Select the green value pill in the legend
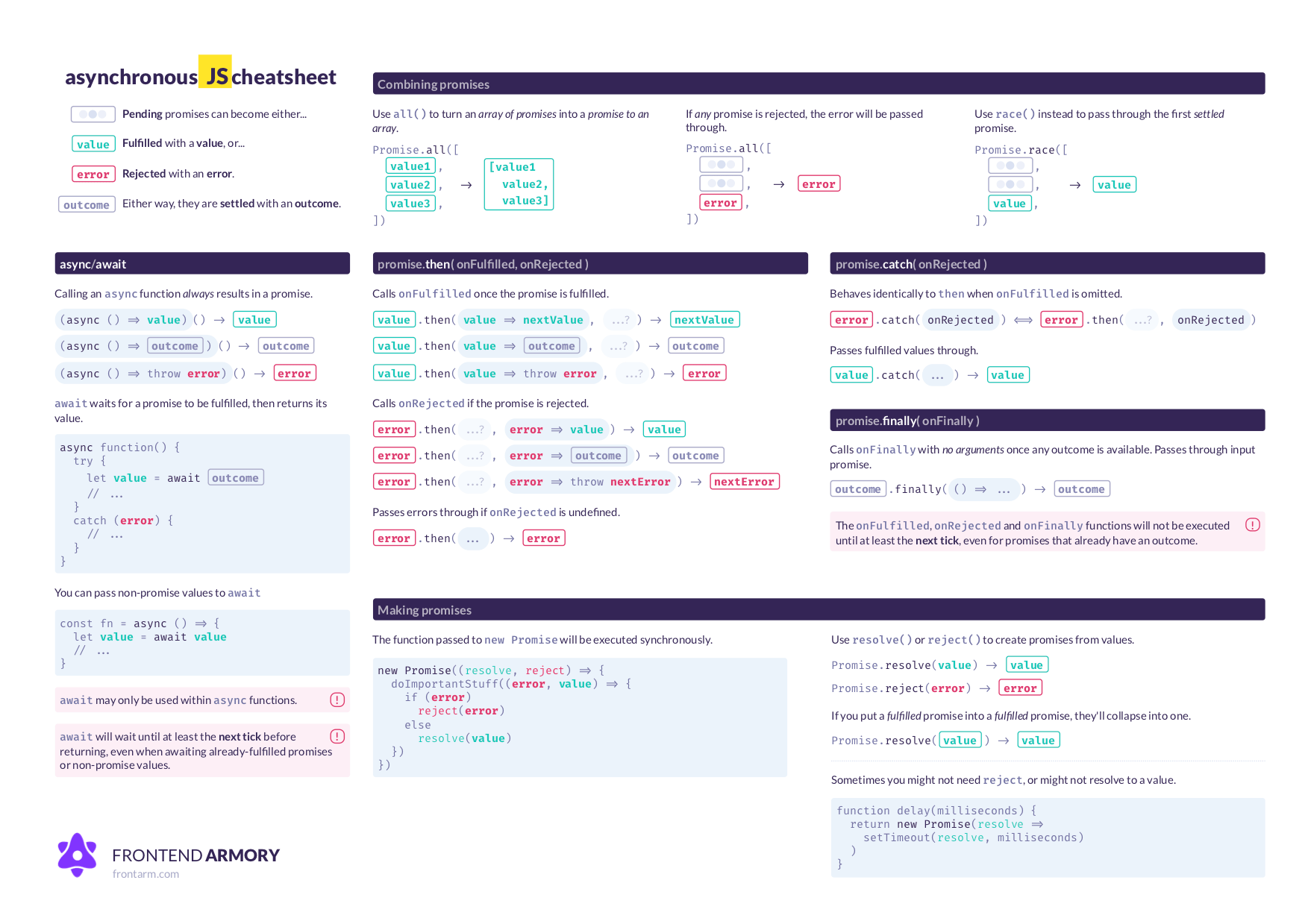This screenshot has width=1308, height=924. pyautogui.click(x=93, y=143)
